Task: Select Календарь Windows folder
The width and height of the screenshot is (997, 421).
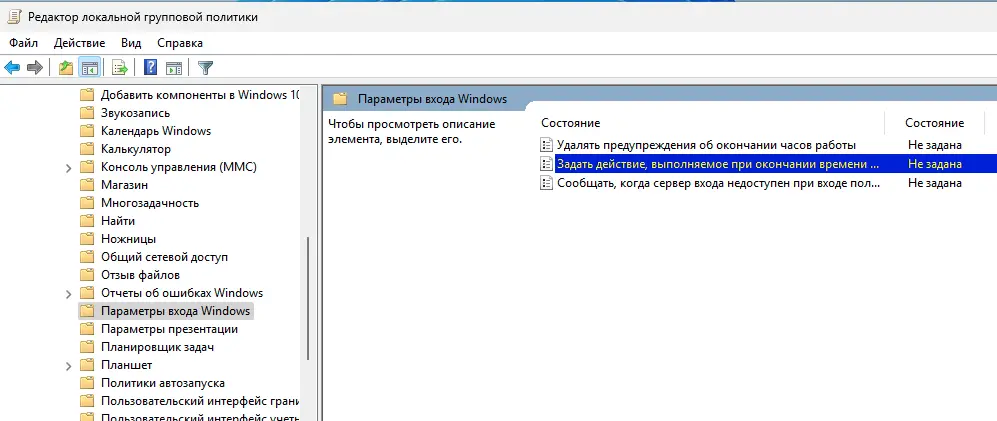Action: coord(156,131)
